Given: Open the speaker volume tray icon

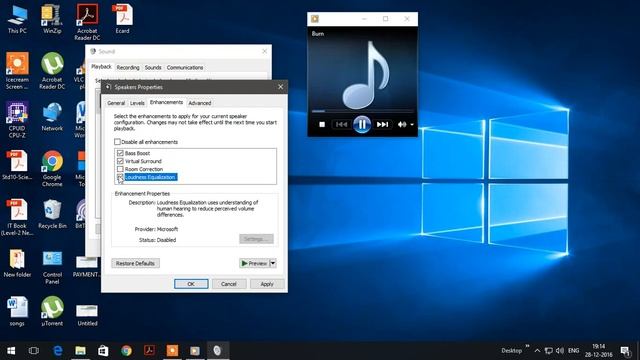Looking at the screenshot, I should click(x=560, y=351).
